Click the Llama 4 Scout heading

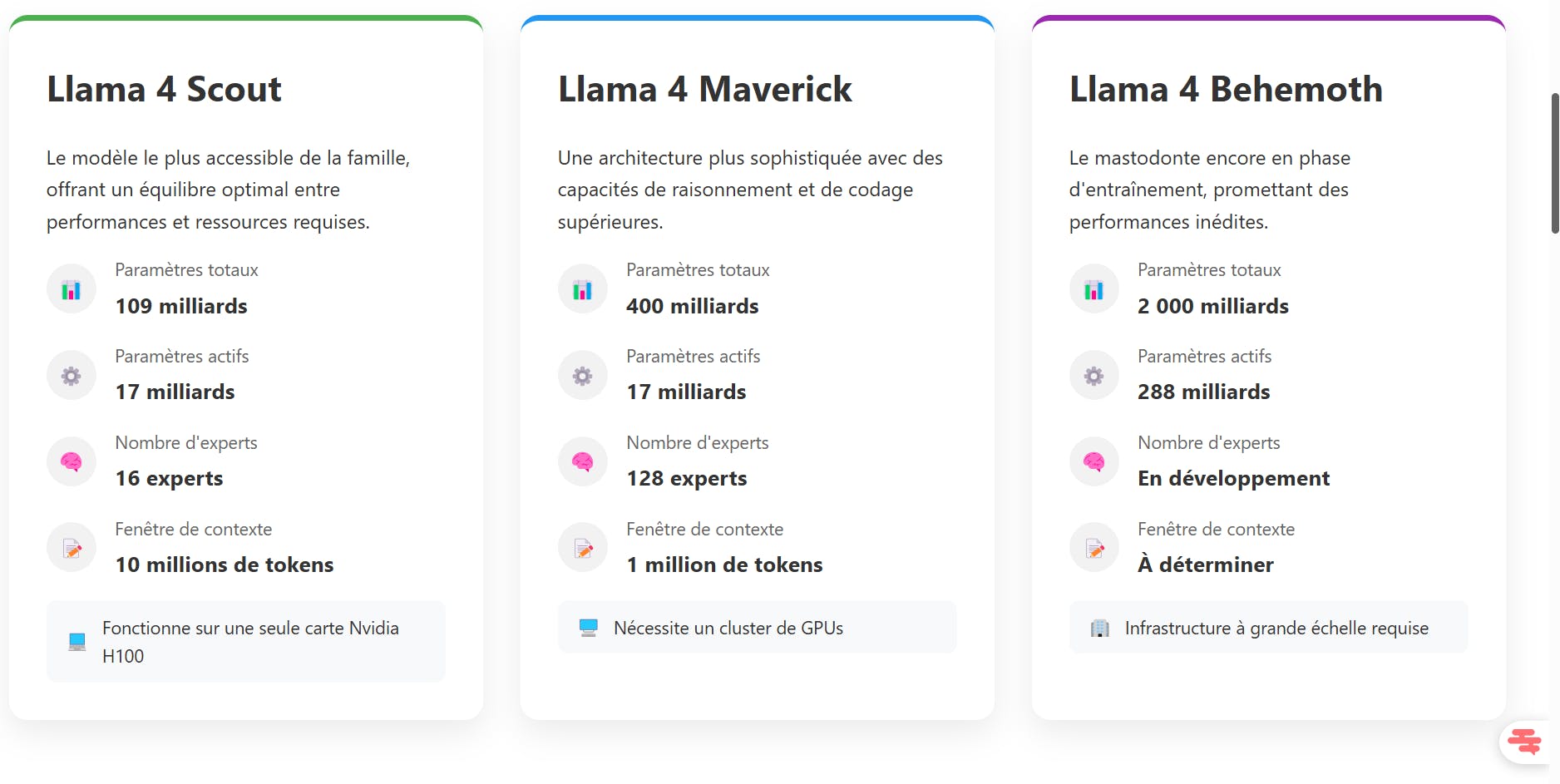coord(164,89)
